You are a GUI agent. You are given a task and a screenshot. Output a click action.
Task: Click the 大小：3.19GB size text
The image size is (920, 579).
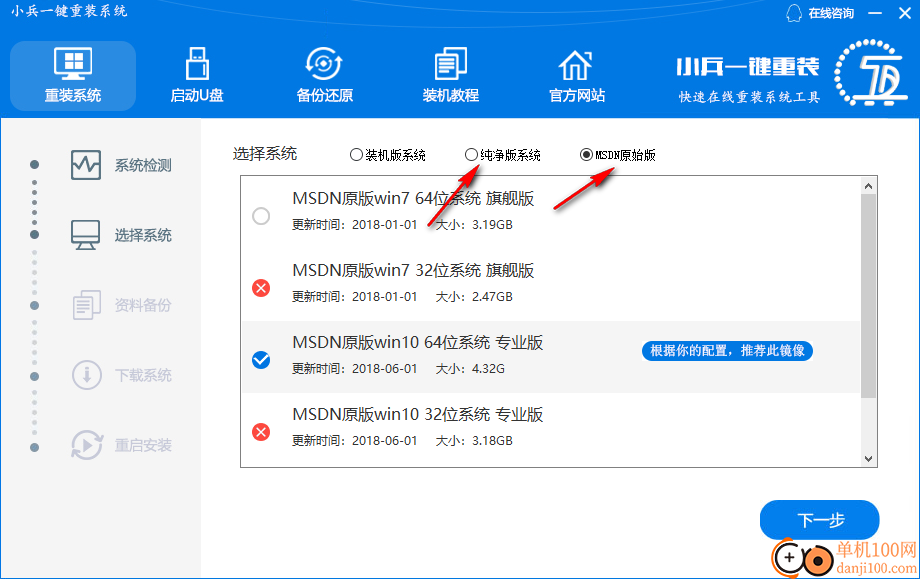[473, 225]
